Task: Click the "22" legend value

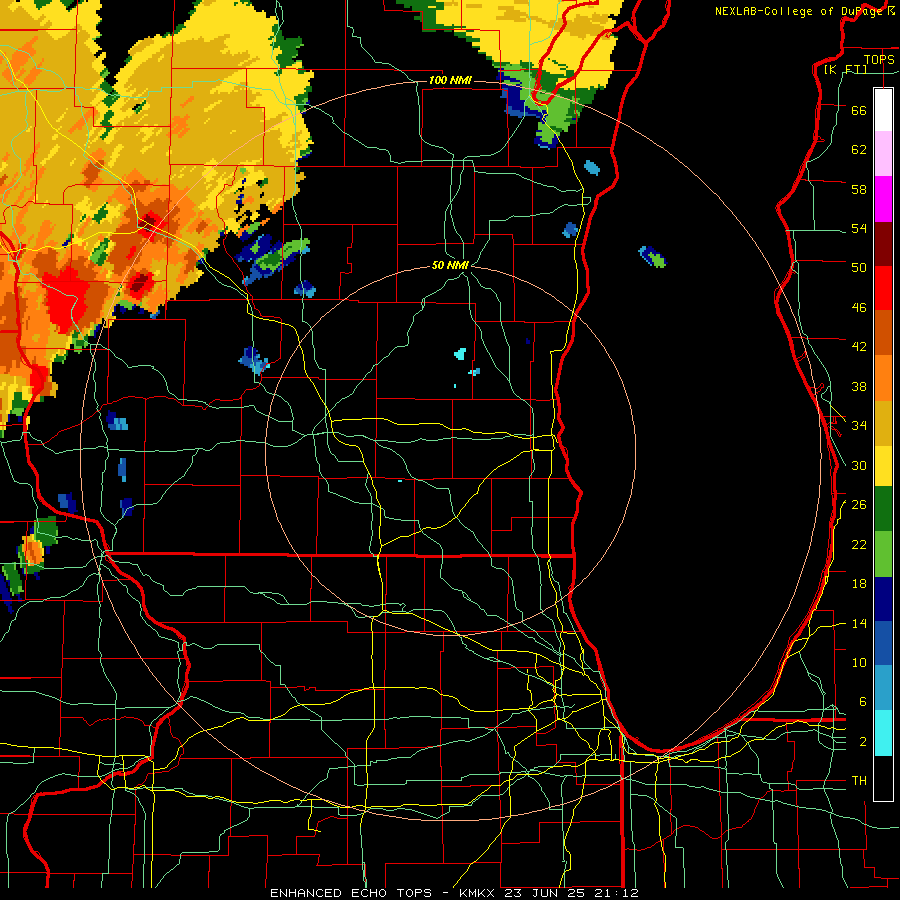Action: tap(859, 545)
